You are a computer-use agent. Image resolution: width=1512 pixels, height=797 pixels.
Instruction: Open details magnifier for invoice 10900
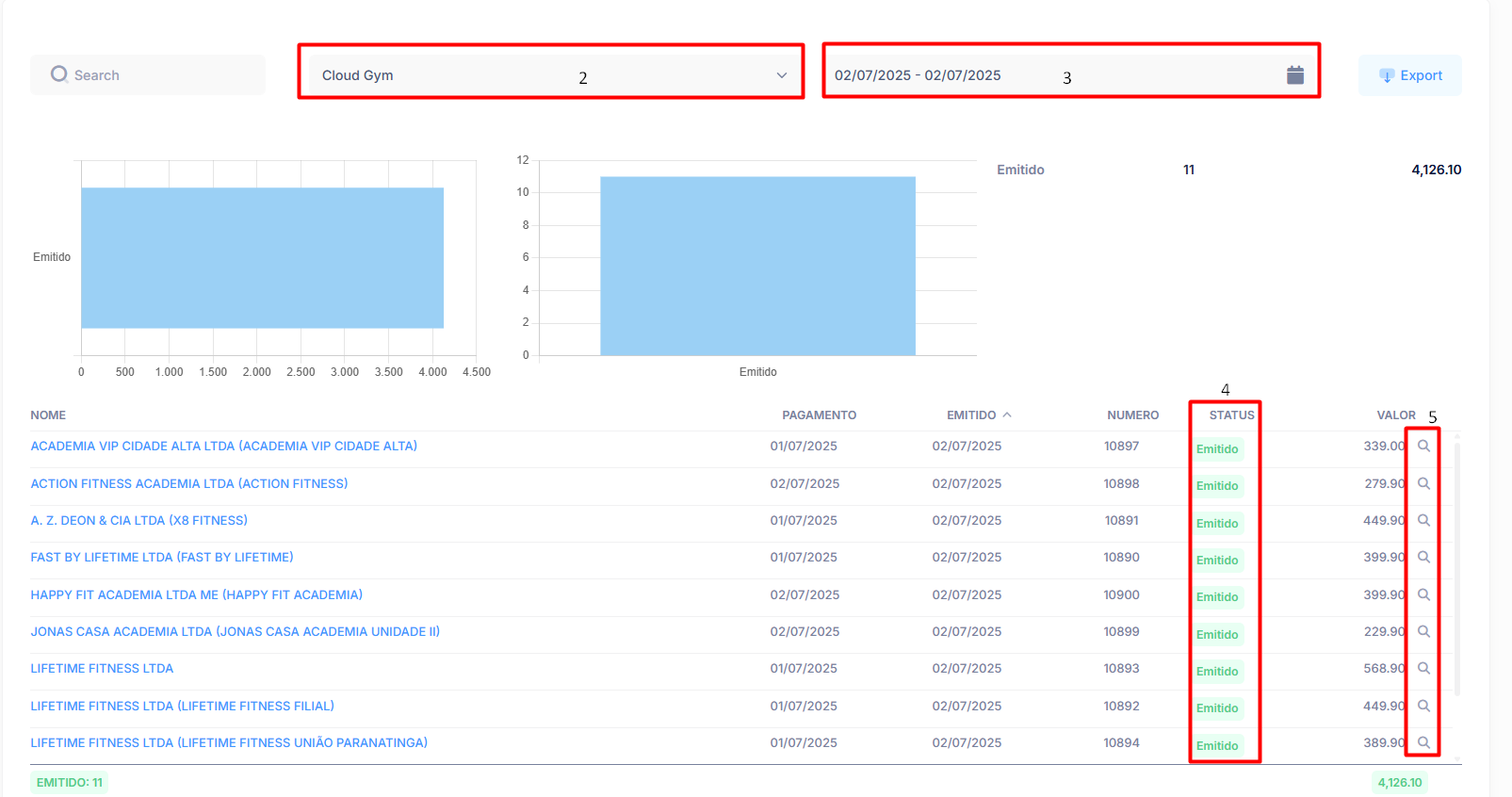pyautogui.click(x=1423, y=594)
